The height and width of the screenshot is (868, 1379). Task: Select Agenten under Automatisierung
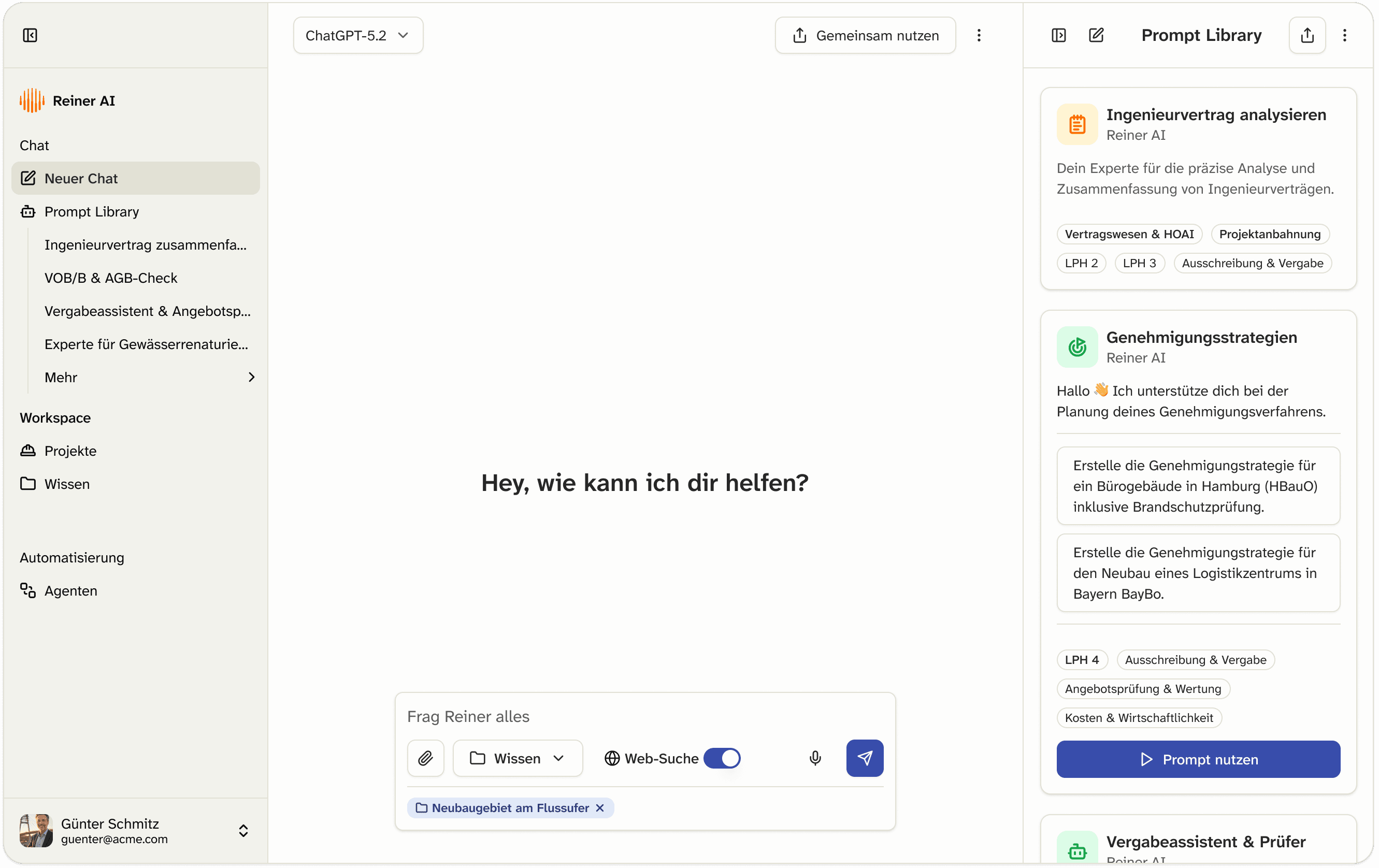pos(70,590)
